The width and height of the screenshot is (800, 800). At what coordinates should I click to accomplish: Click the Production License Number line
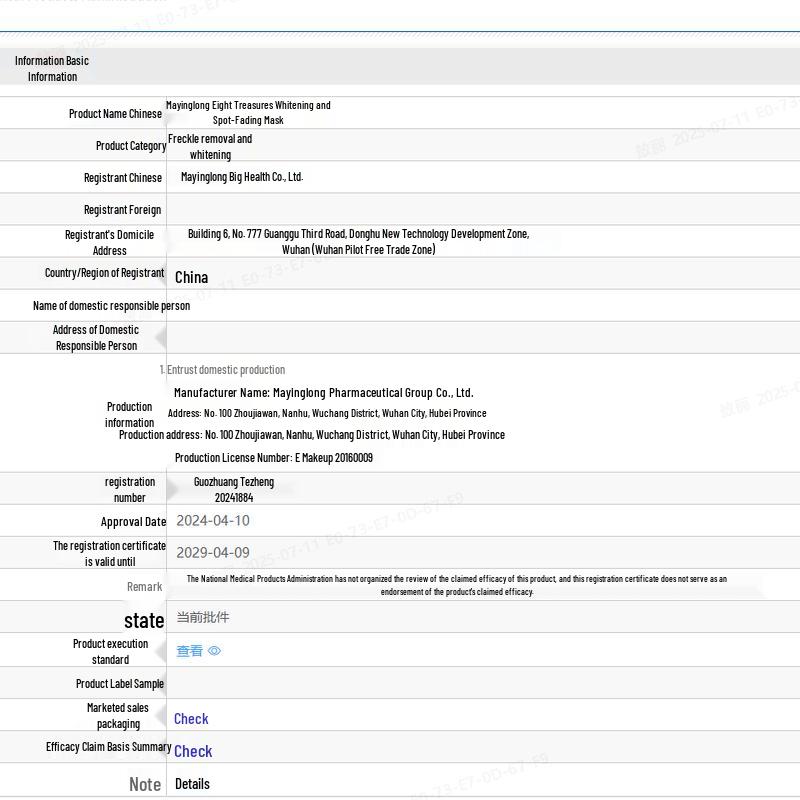[x=273, y=458]
